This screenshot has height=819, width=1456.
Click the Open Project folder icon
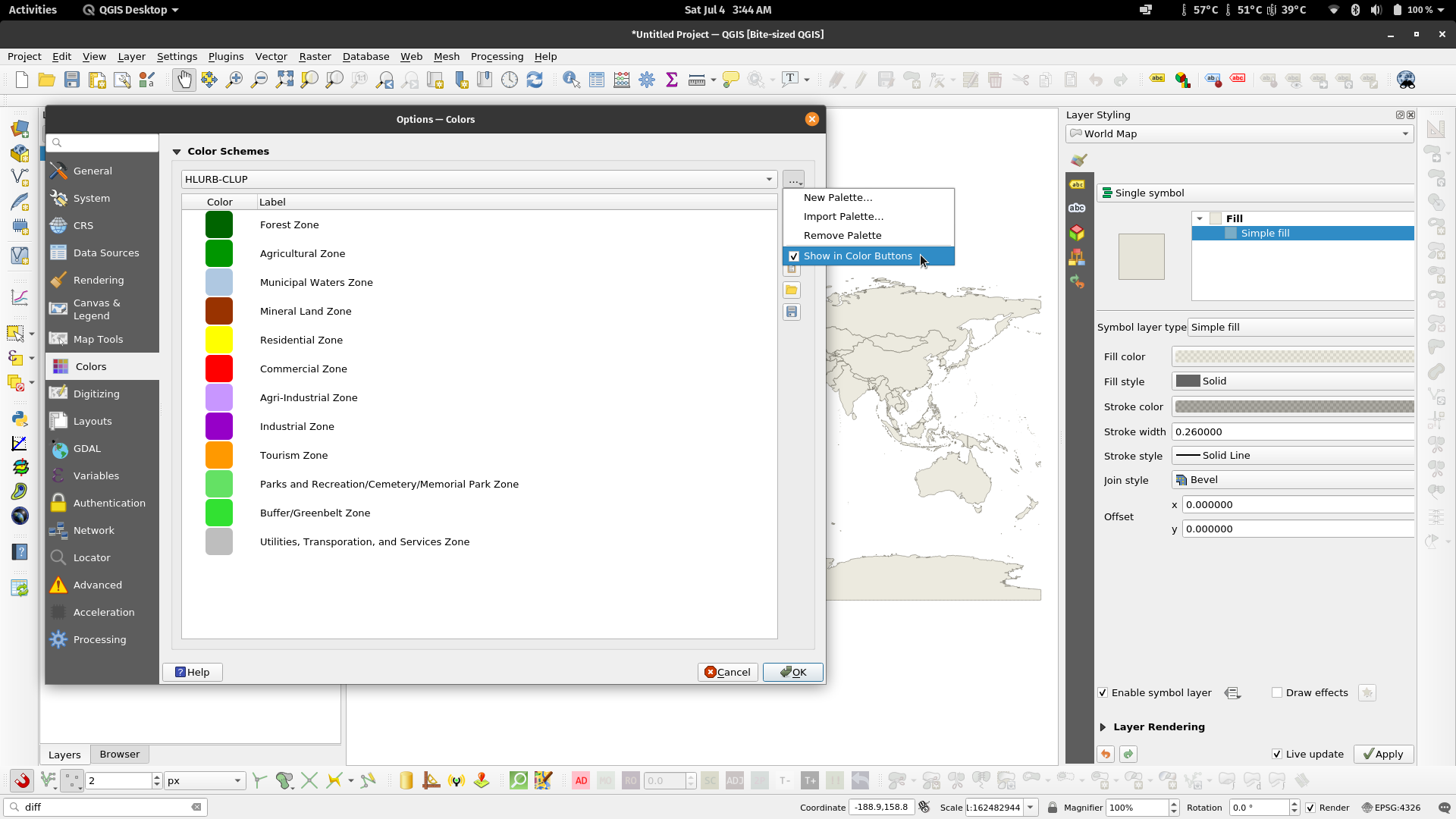[47, 80]
